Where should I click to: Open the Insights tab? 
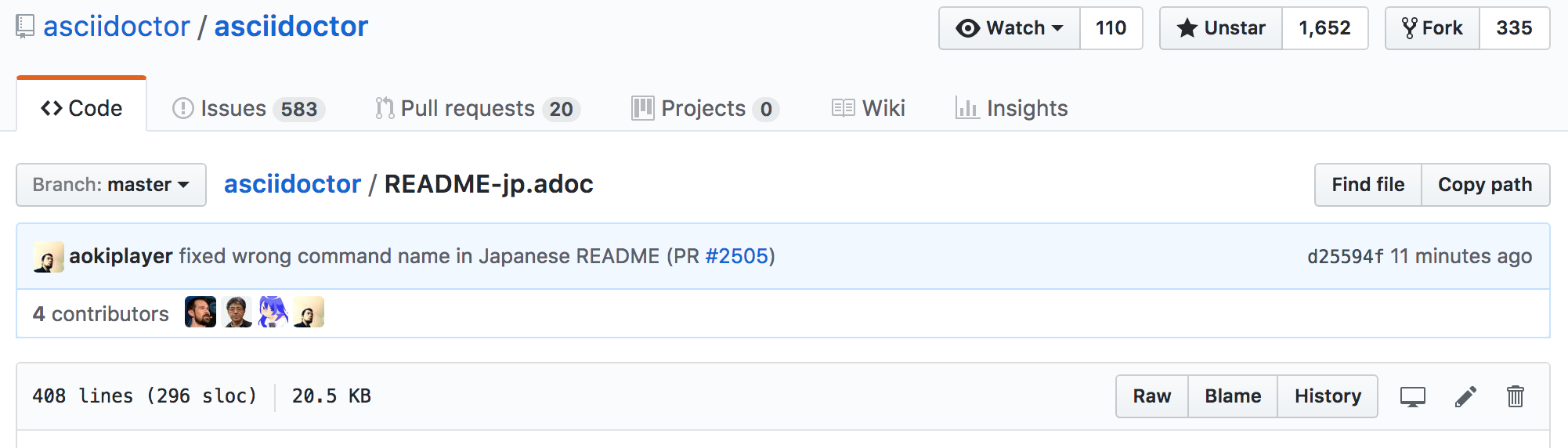(1011, 108)
